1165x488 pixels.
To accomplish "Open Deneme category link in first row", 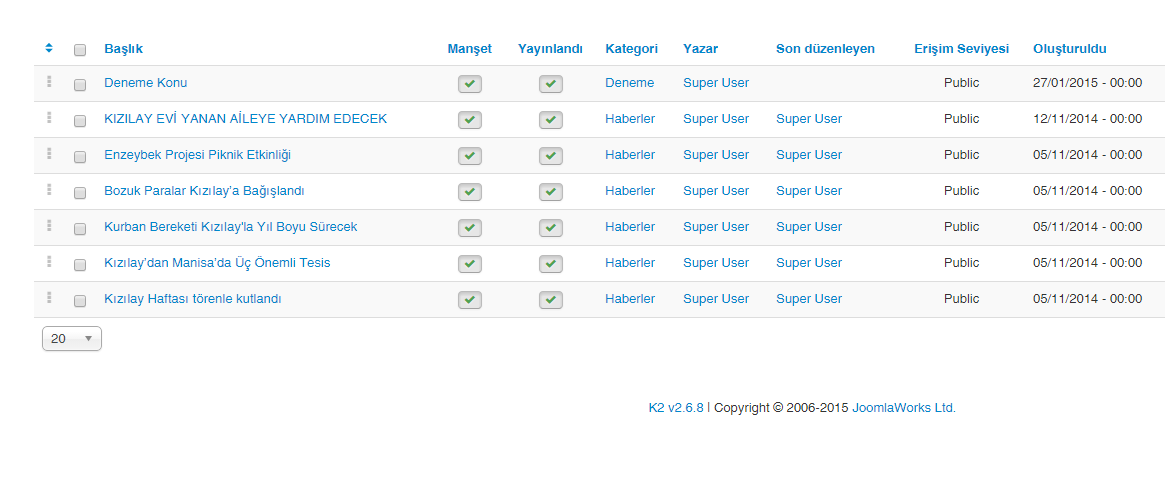I will (x=629, y=83).
